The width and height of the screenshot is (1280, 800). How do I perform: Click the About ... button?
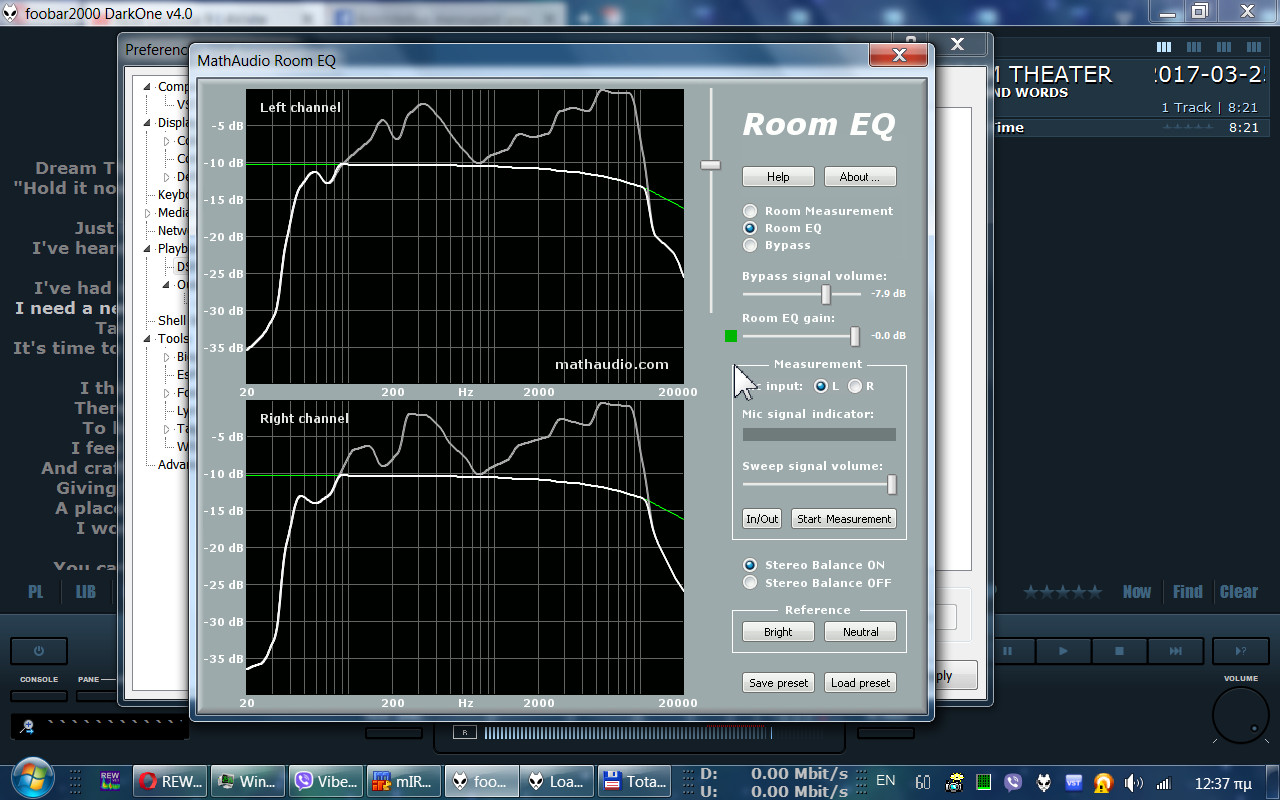click(x=860, y=177)
